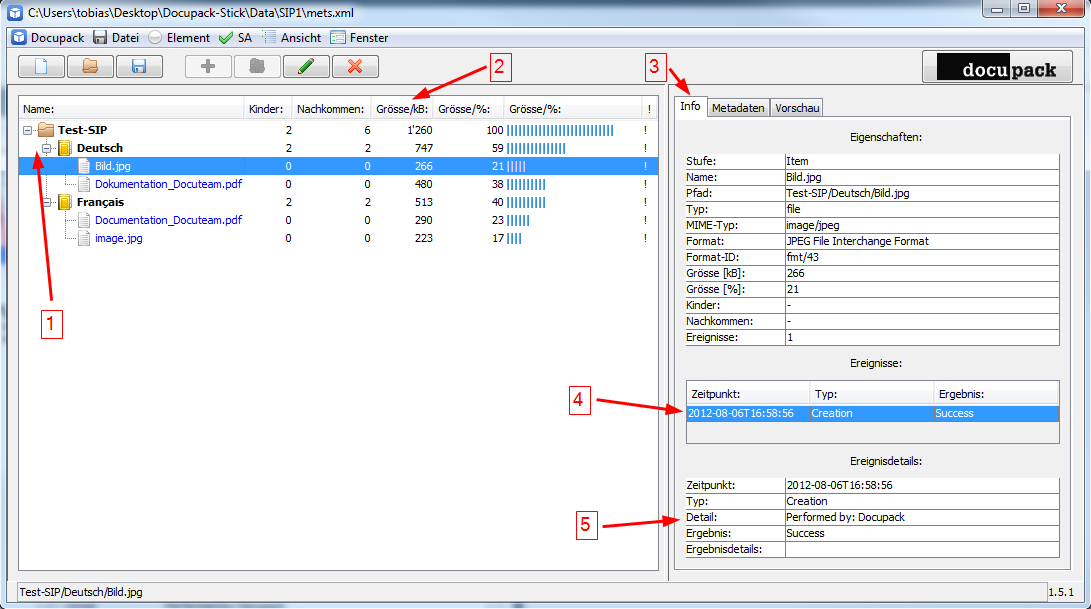Collapse the Deutsch folder node
This screenshot has width=1091, height=609.
tap(46, 148)
